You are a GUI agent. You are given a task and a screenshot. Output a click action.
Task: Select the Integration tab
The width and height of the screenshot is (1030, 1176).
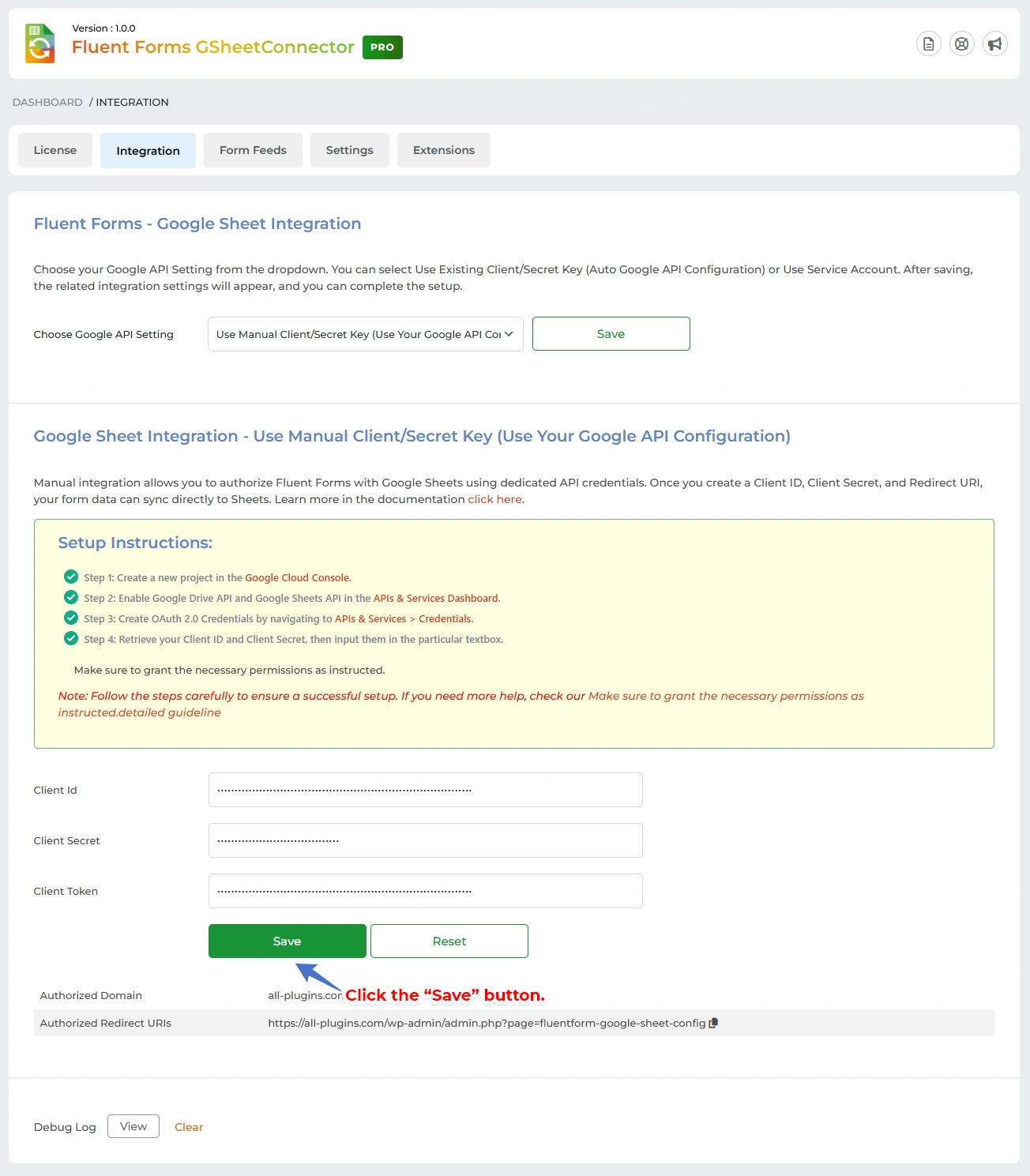[148, 150]
